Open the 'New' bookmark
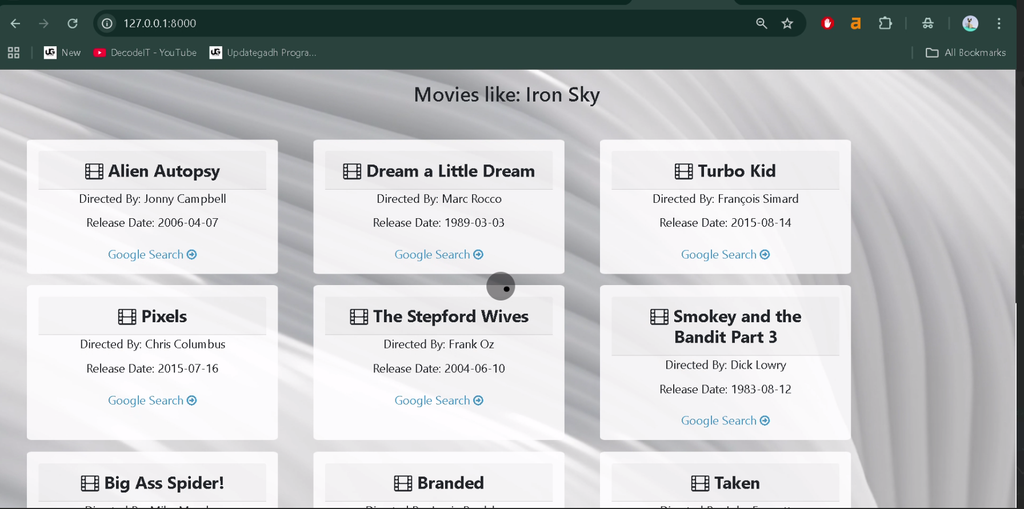 click(62, 53)
